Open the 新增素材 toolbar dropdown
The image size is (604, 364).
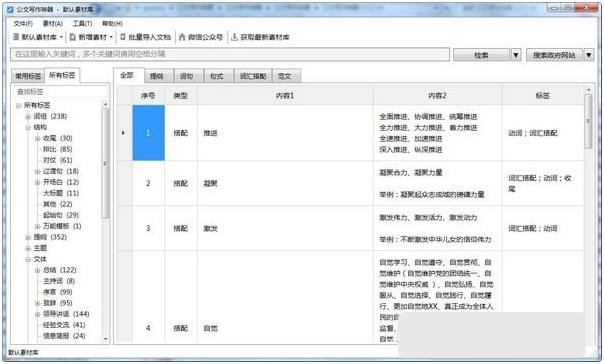(91, 37)
